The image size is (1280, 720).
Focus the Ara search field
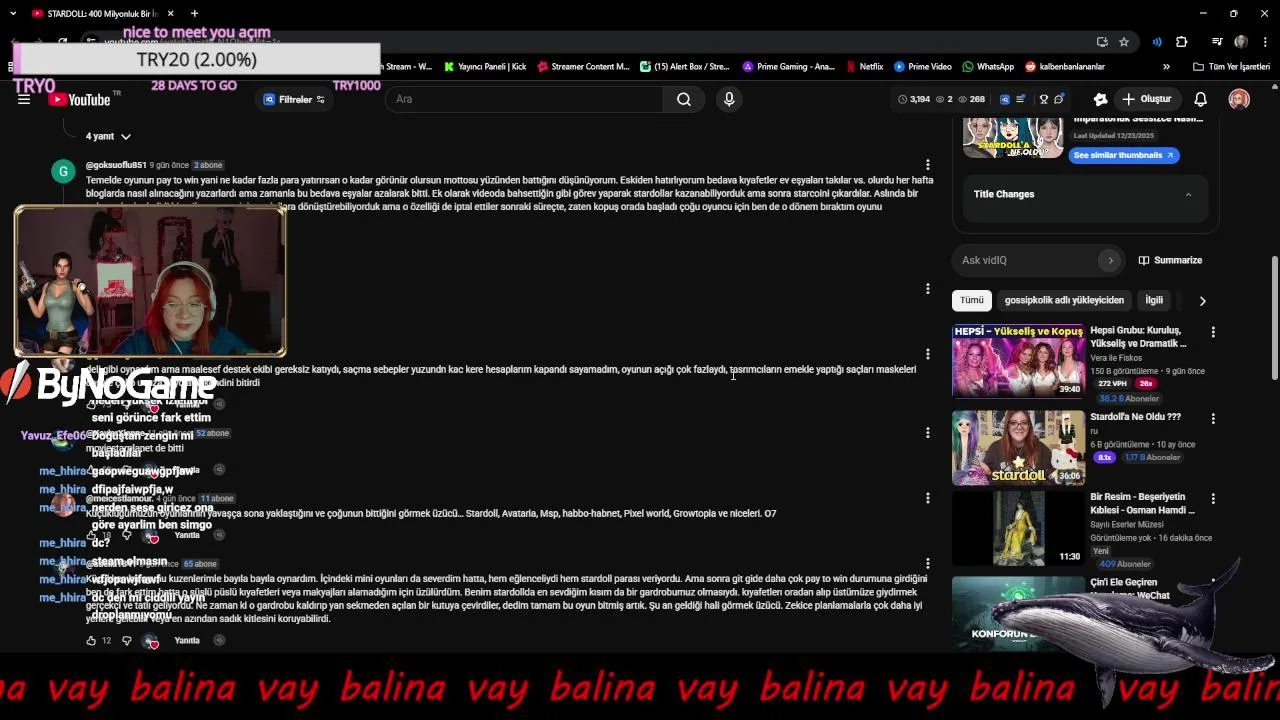pyautogui.click(x=525, y=99)
